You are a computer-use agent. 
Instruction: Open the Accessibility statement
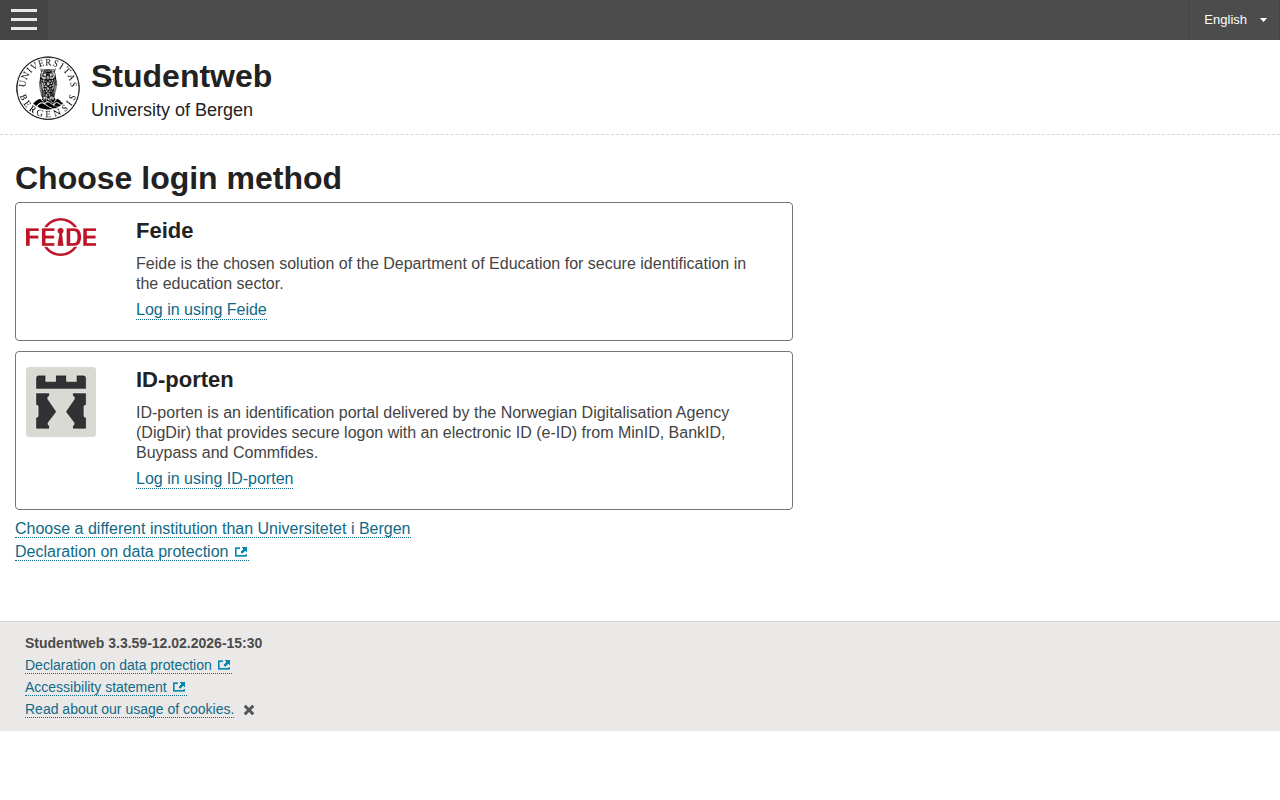coord(96,687)
